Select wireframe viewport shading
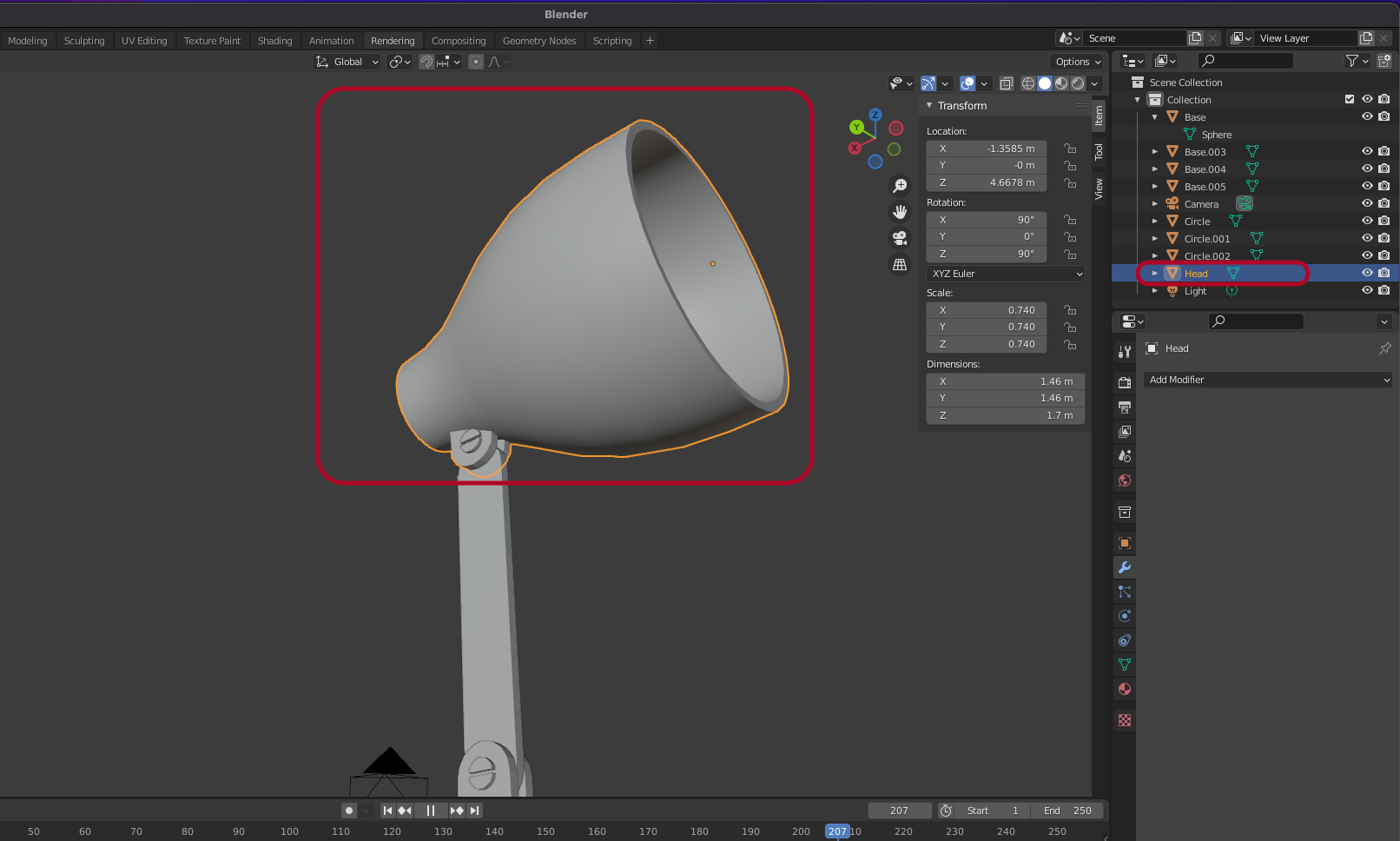The width and height of the screenshot is (1400, 841). 1028,83
